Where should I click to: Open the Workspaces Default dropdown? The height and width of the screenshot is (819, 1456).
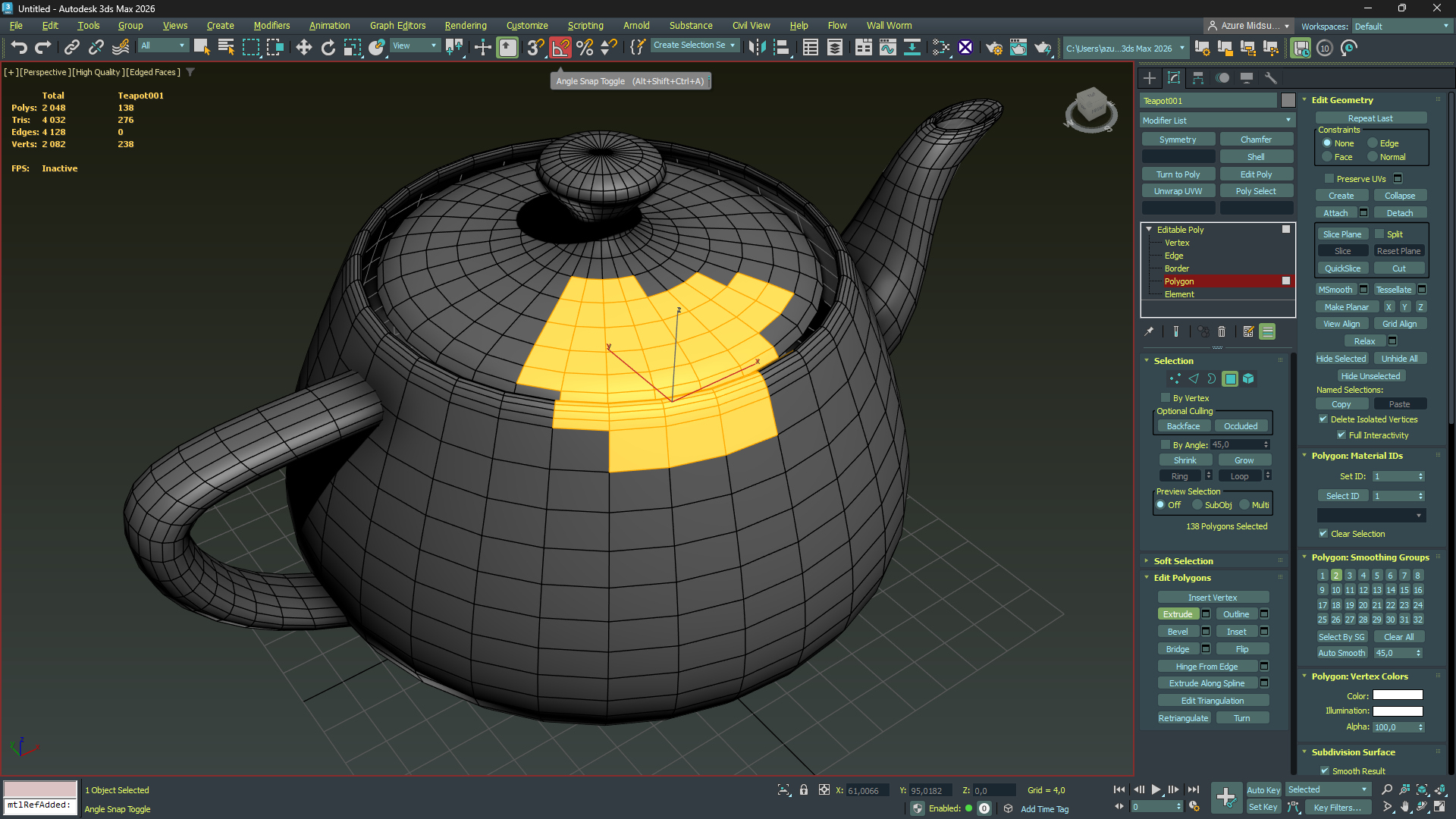coord(1401,27)
